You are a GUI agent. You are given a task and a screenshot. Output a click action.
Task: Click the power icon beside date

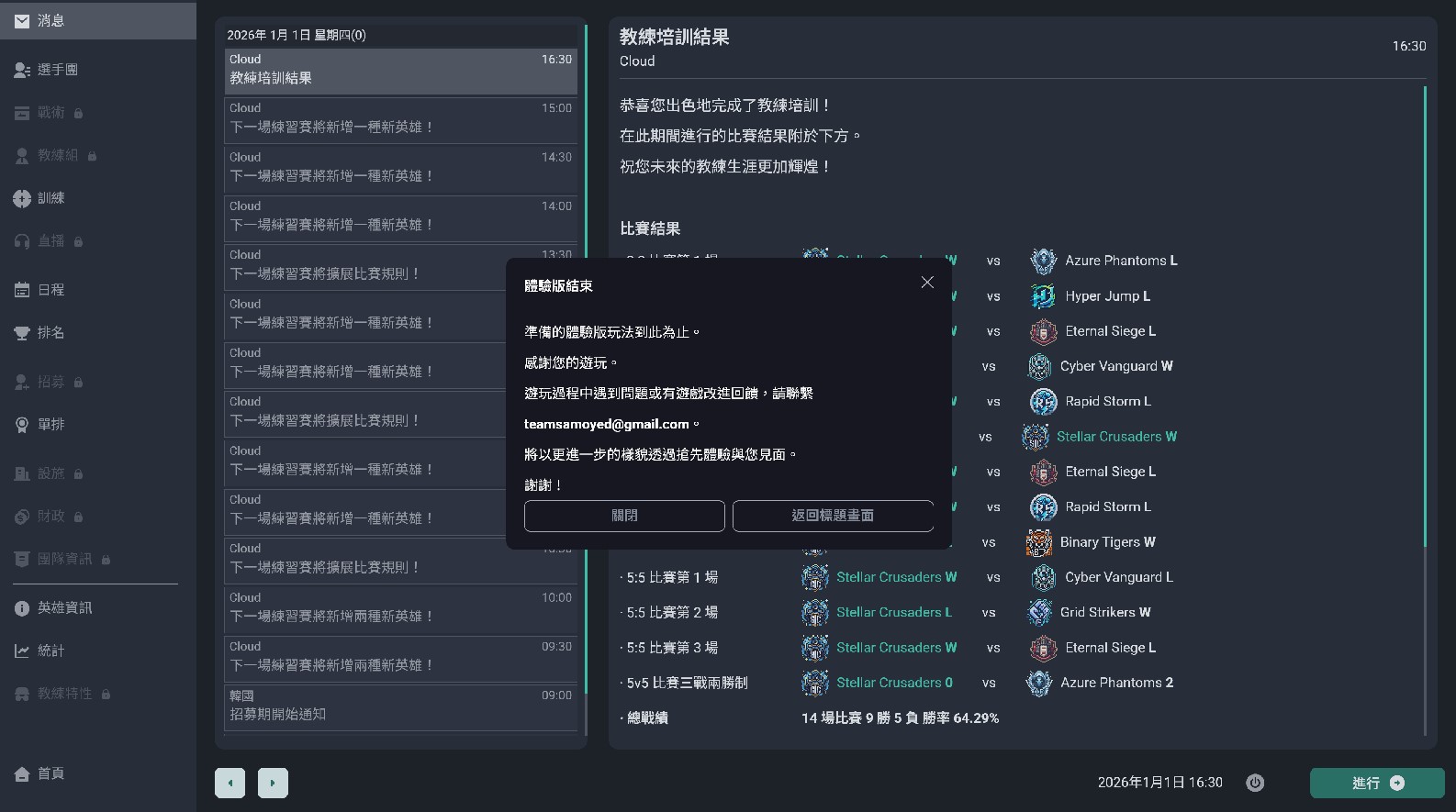(1255, 783)
